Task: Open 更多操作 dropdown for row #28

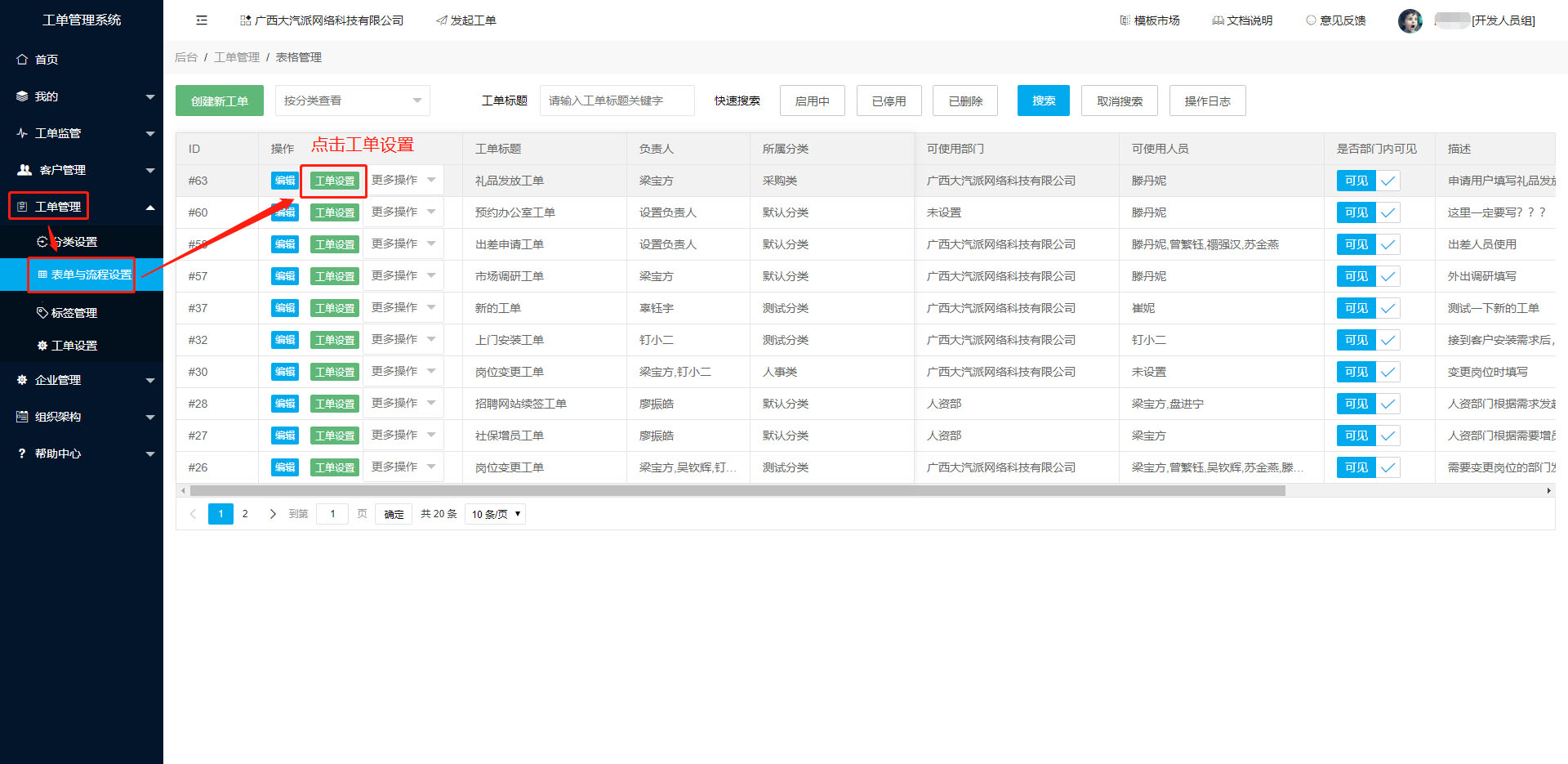Action: pyautogui.click(x=403, y=403)
